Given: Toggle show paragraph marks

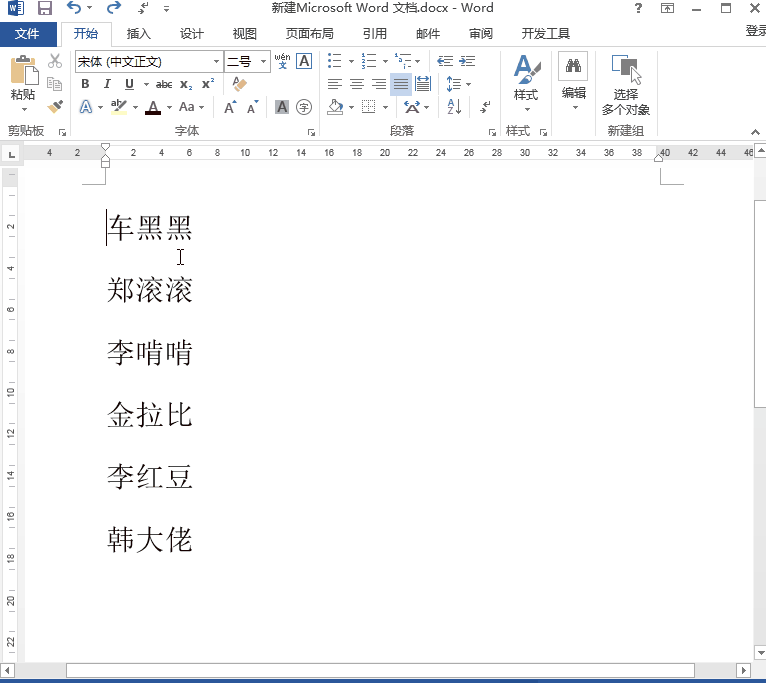Looking at the screenshot, I should click(486, 107).
